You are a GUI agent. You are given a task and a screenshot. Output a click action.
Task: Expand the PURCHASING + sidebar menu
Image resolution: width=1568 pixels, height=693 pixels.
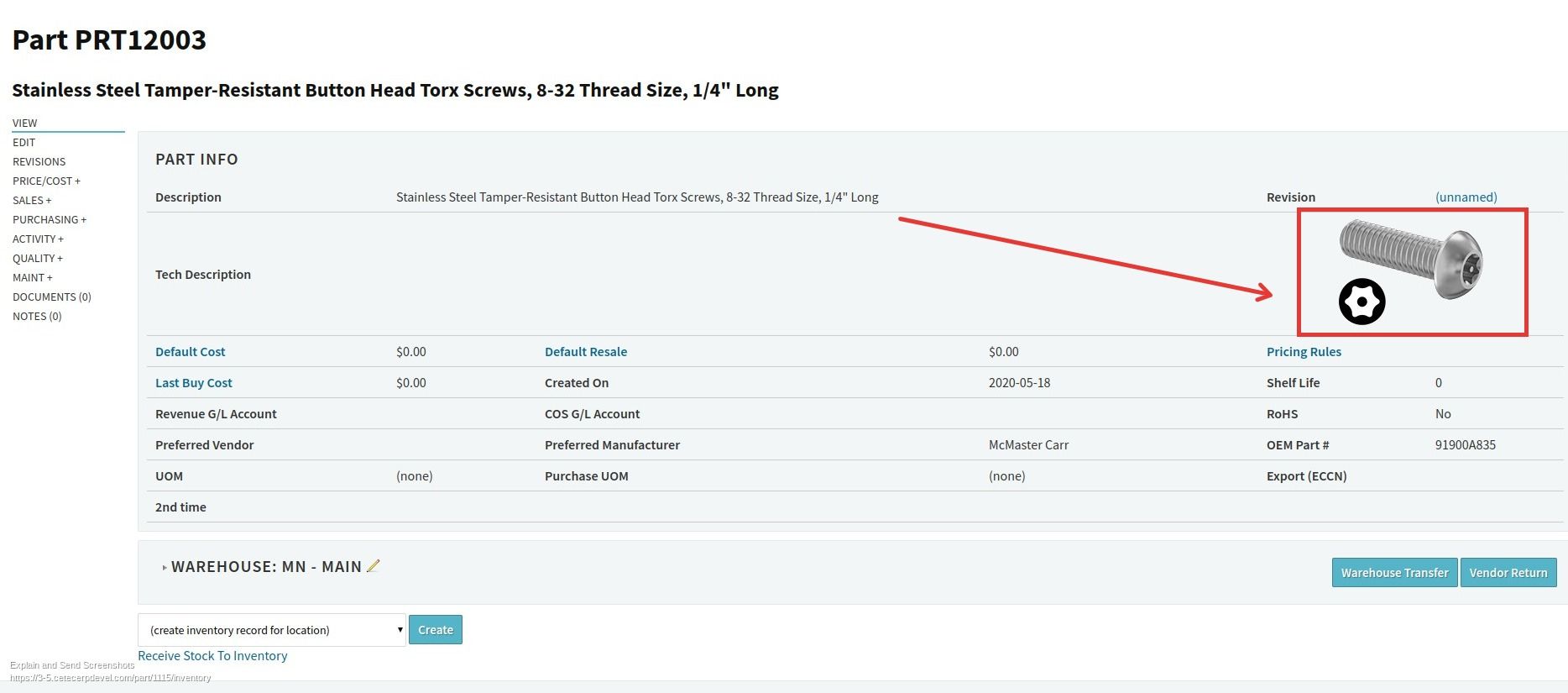click(x=50, y=219)
